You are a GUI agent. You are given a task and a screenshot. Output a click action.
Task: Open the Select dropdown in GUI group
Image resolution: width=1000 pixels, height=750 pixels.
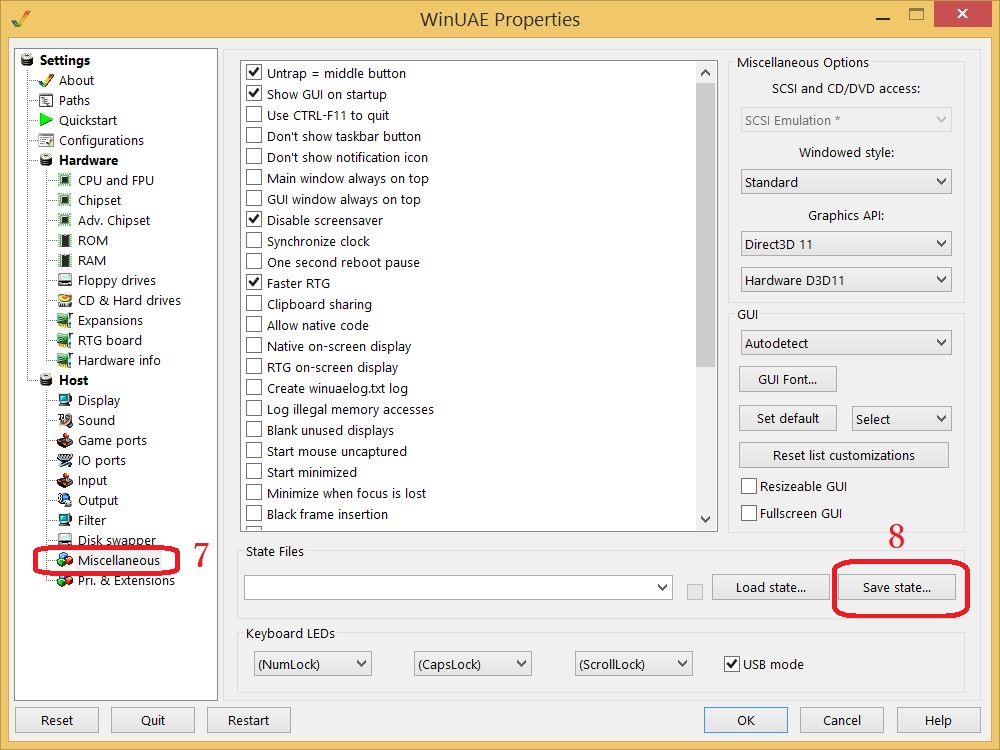901,419
